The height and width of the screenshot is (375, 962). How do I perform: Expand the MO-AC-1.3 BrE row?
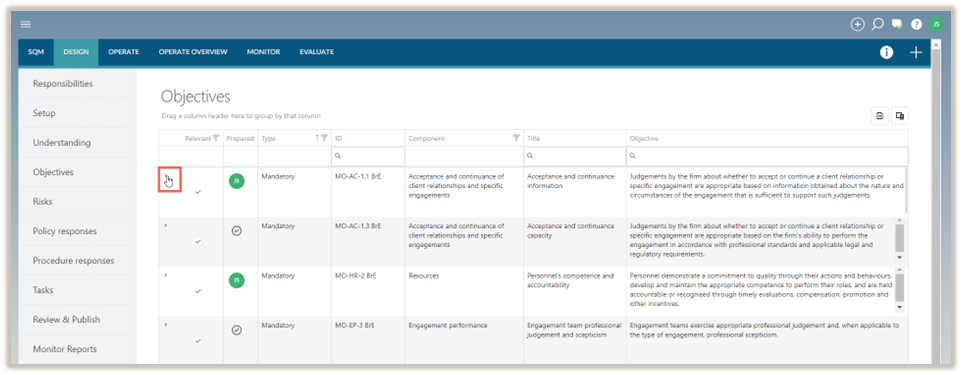(x=166, y=226)
